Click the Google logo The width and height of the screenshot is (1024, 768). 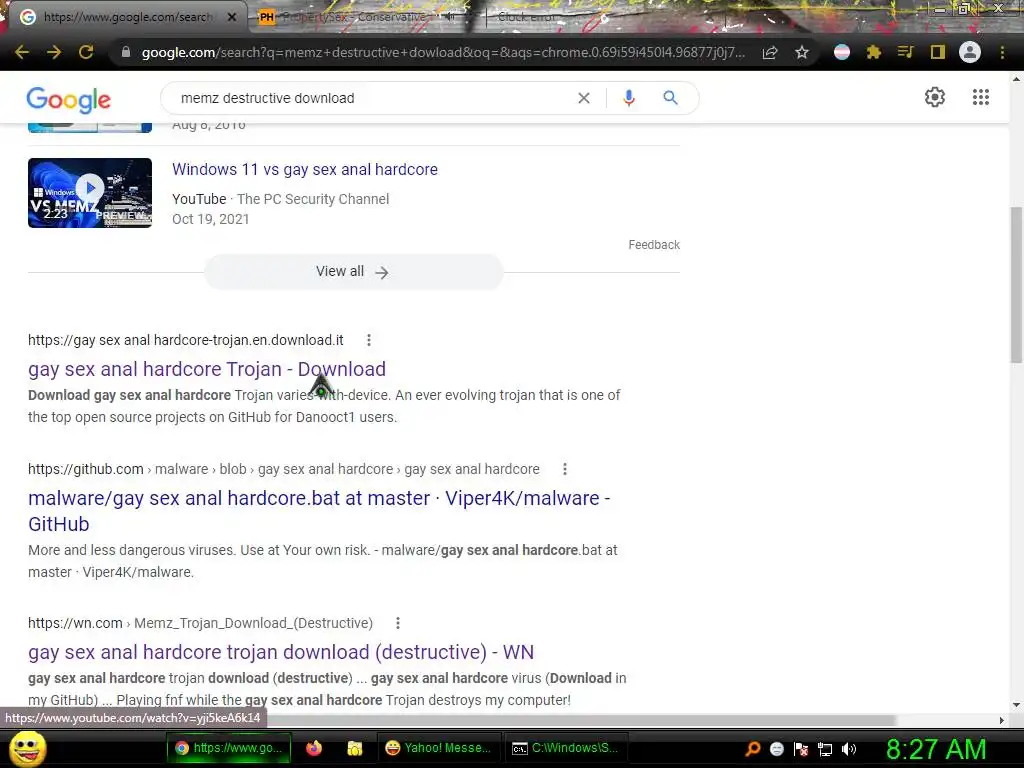[69, 99]
